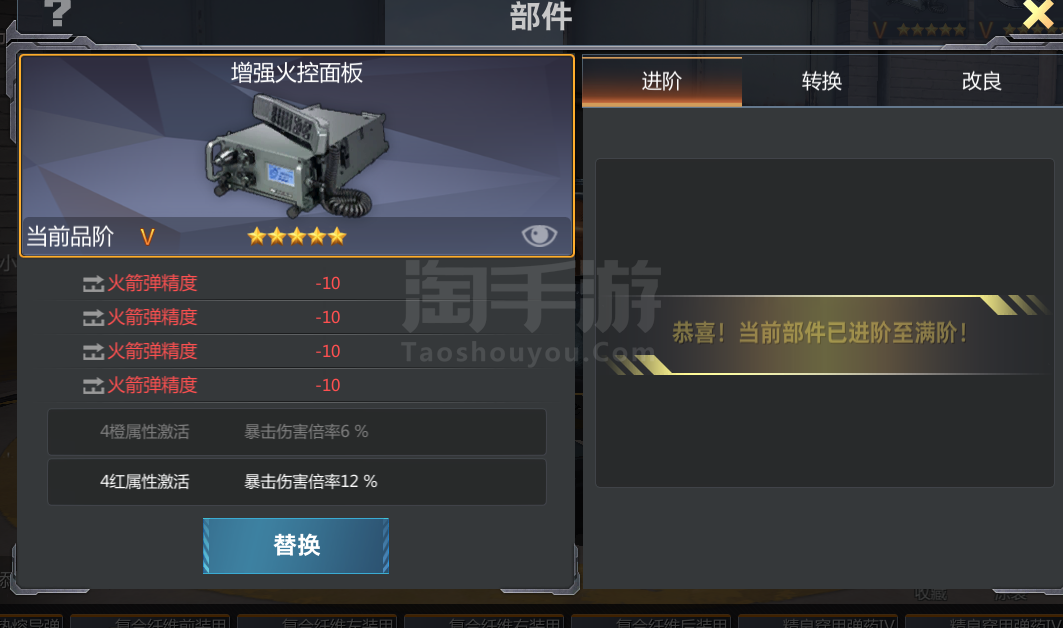Screen dimensions: 1063x628
Task: Click the five gold stars rating
Action: [x=297, y=236]
